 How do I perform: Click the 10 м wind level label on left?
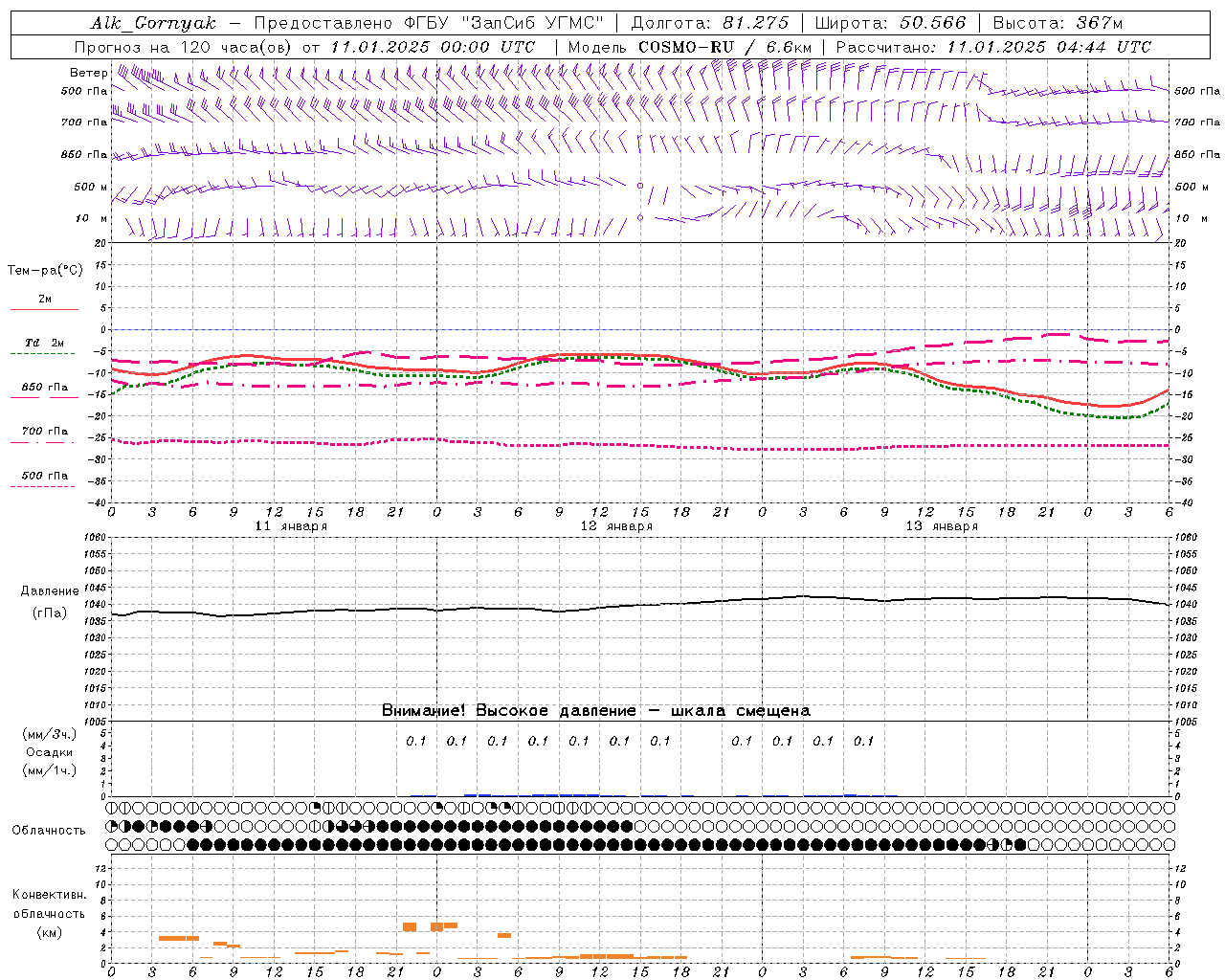[x=92, y=218]
